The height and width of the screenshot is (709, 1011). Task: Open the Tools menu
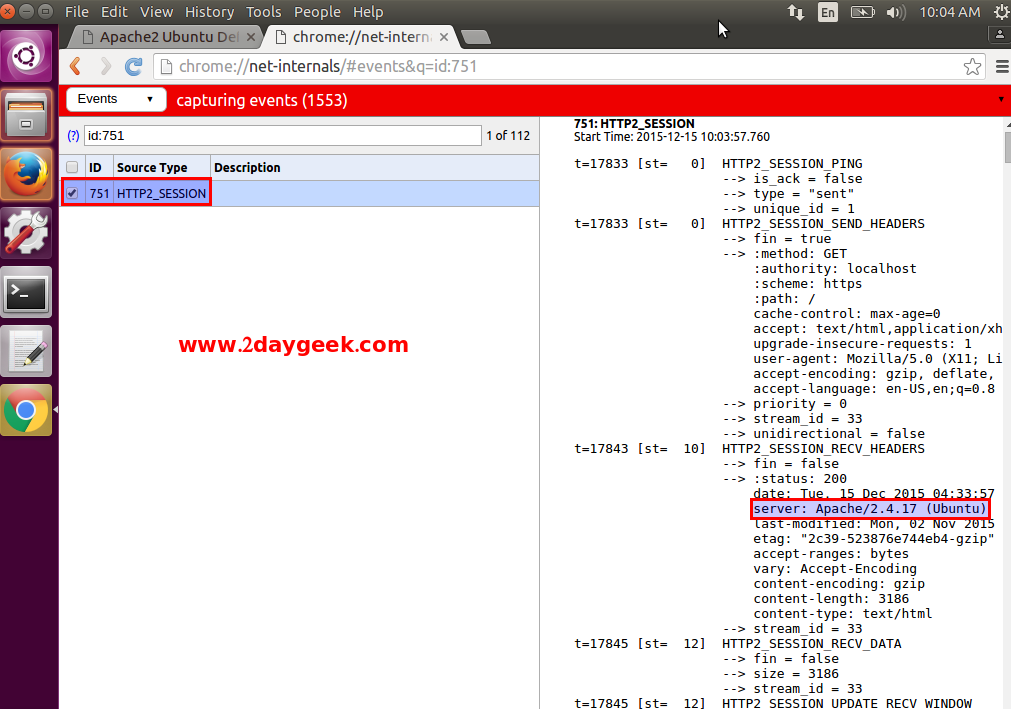(x=264, y=12)
